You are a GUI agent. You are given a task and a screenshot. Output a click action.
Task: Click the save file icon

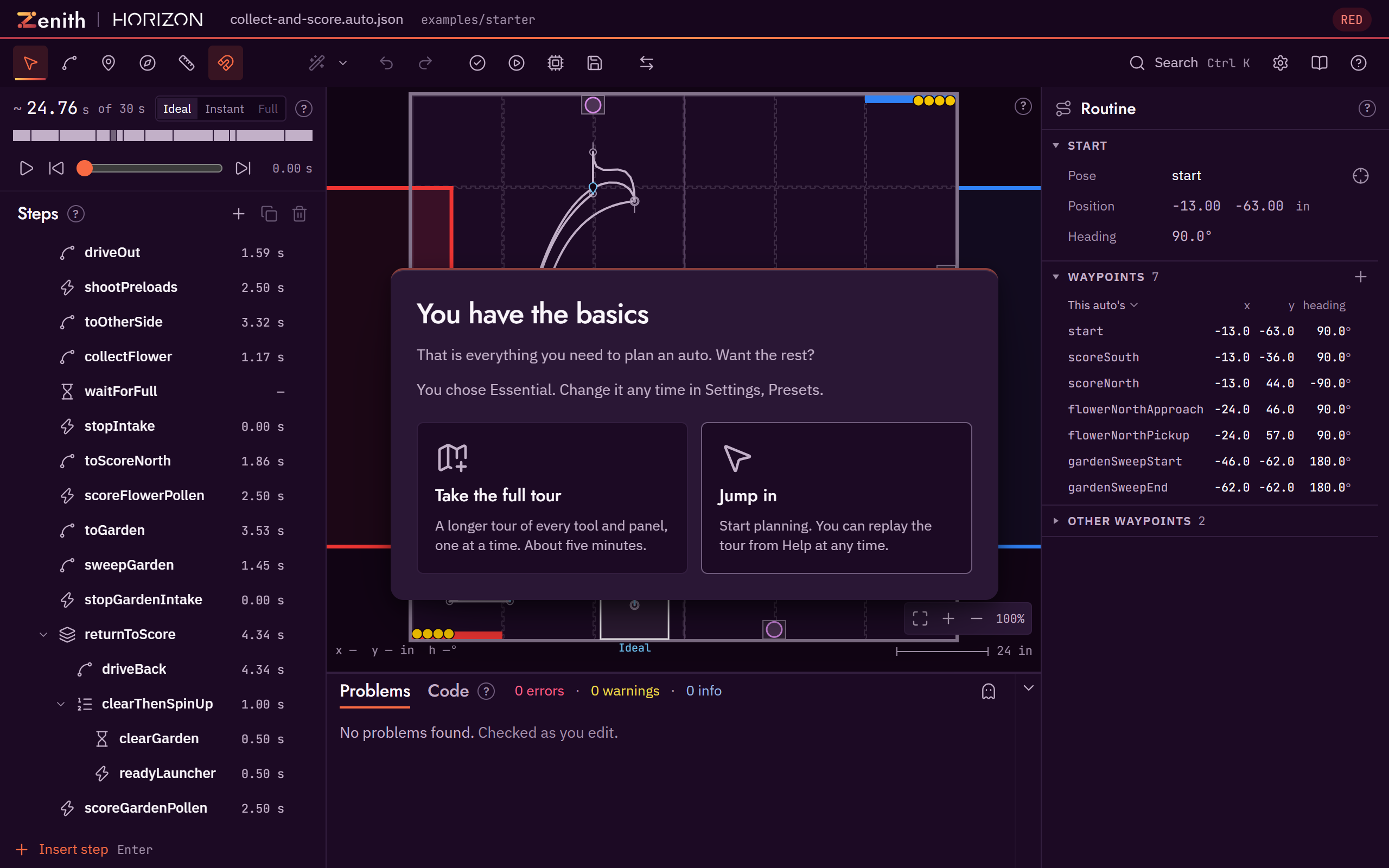pos(595,63)
